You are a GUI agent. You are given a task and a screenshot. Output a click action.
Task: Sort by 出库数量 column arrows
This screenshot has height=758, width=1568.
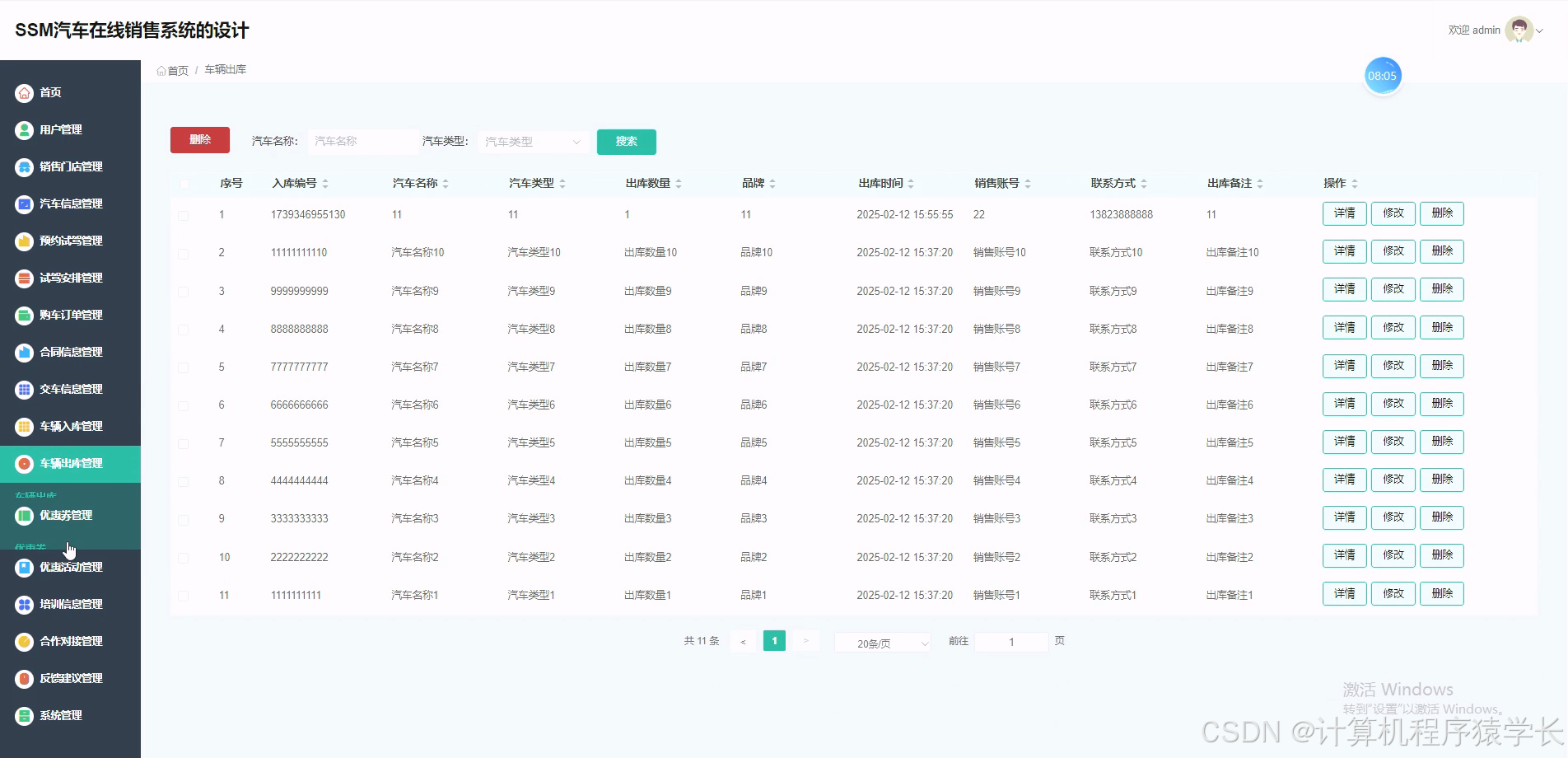tap(679, 184)
